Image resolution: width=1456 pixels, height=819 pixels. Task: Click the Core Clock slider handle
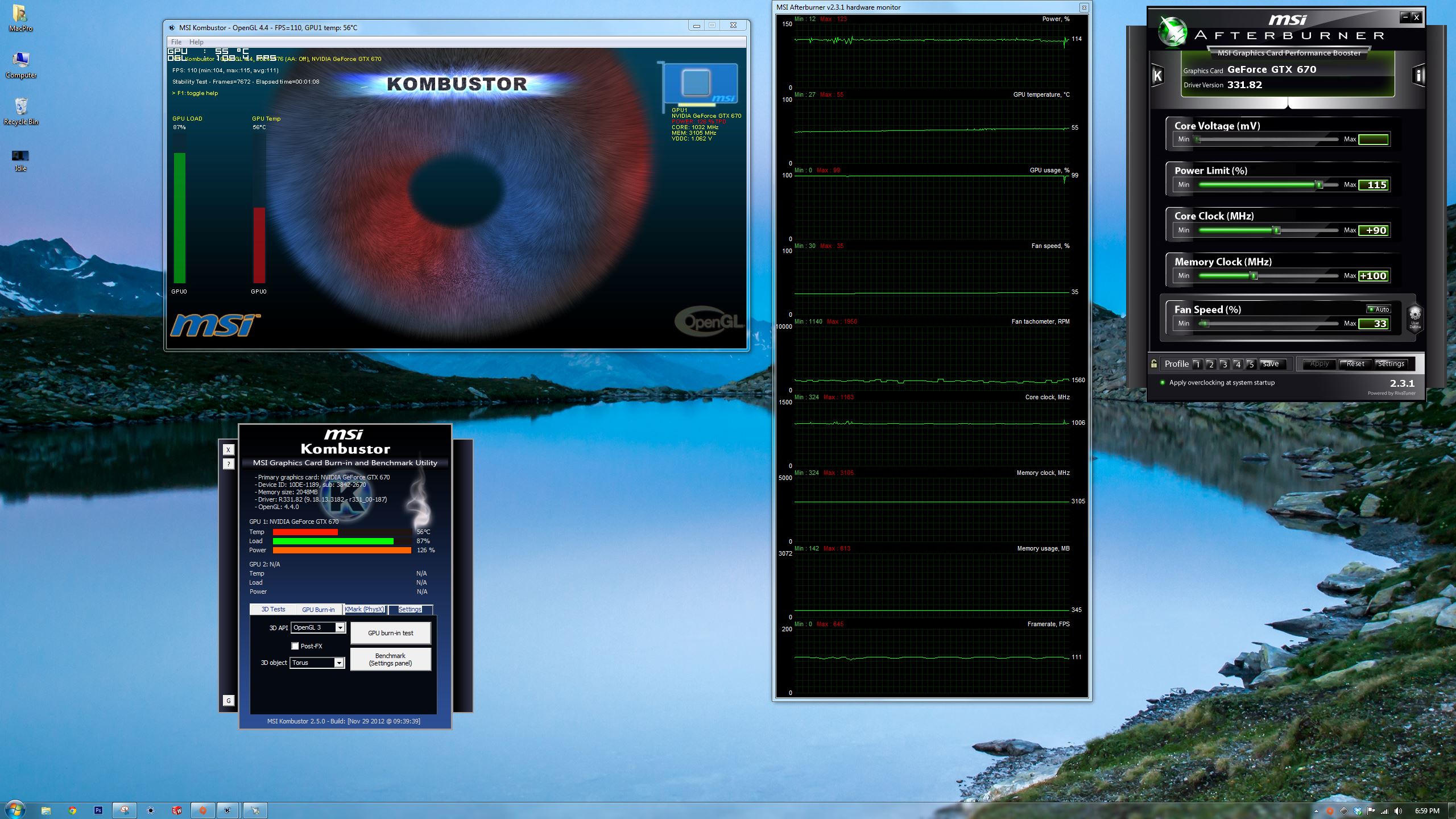coord(1277,230)
